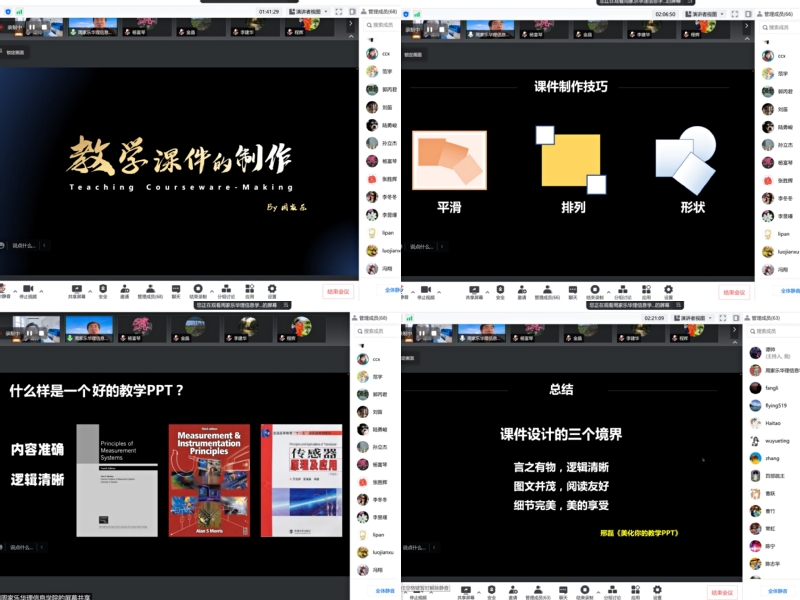The image size is (800, 600).
Task: Open 演讲者视图 dropdown in the 02:21:09 meeting
Action: [692, 318]
